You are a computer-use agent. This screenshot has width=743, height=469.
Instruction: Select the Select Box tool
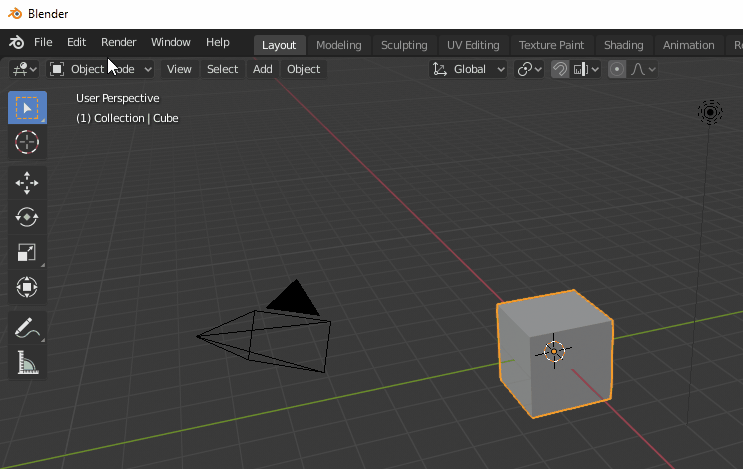pos(27,108)
